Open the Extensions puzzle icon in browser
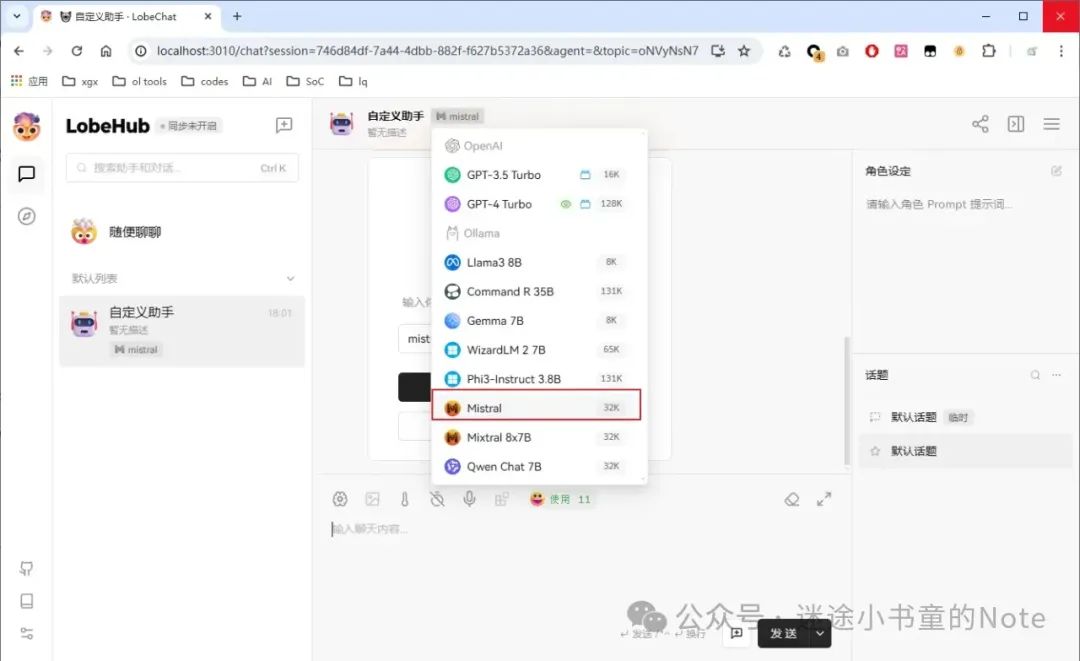 coord(988,51)
